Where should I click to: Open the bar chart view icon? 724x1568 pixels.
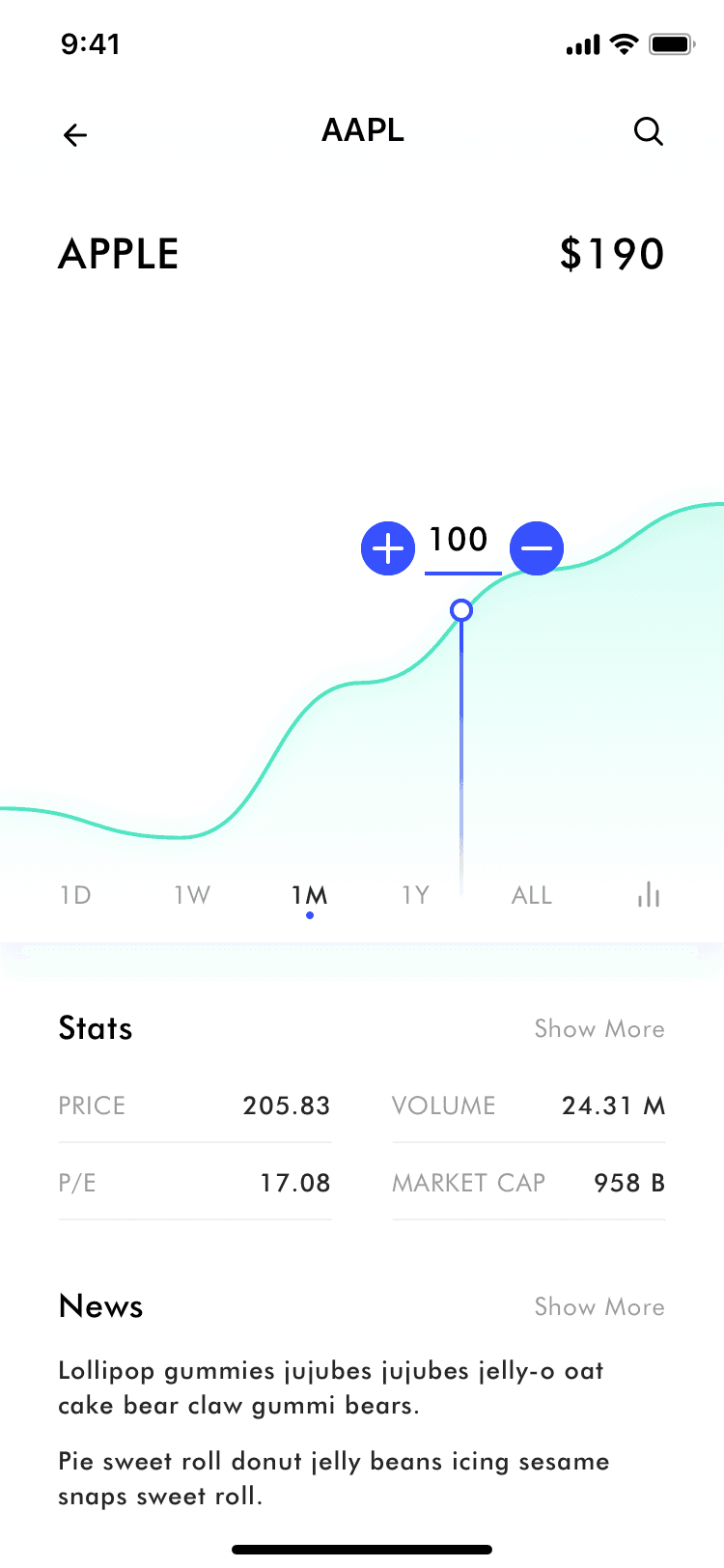tap(649, 895)
